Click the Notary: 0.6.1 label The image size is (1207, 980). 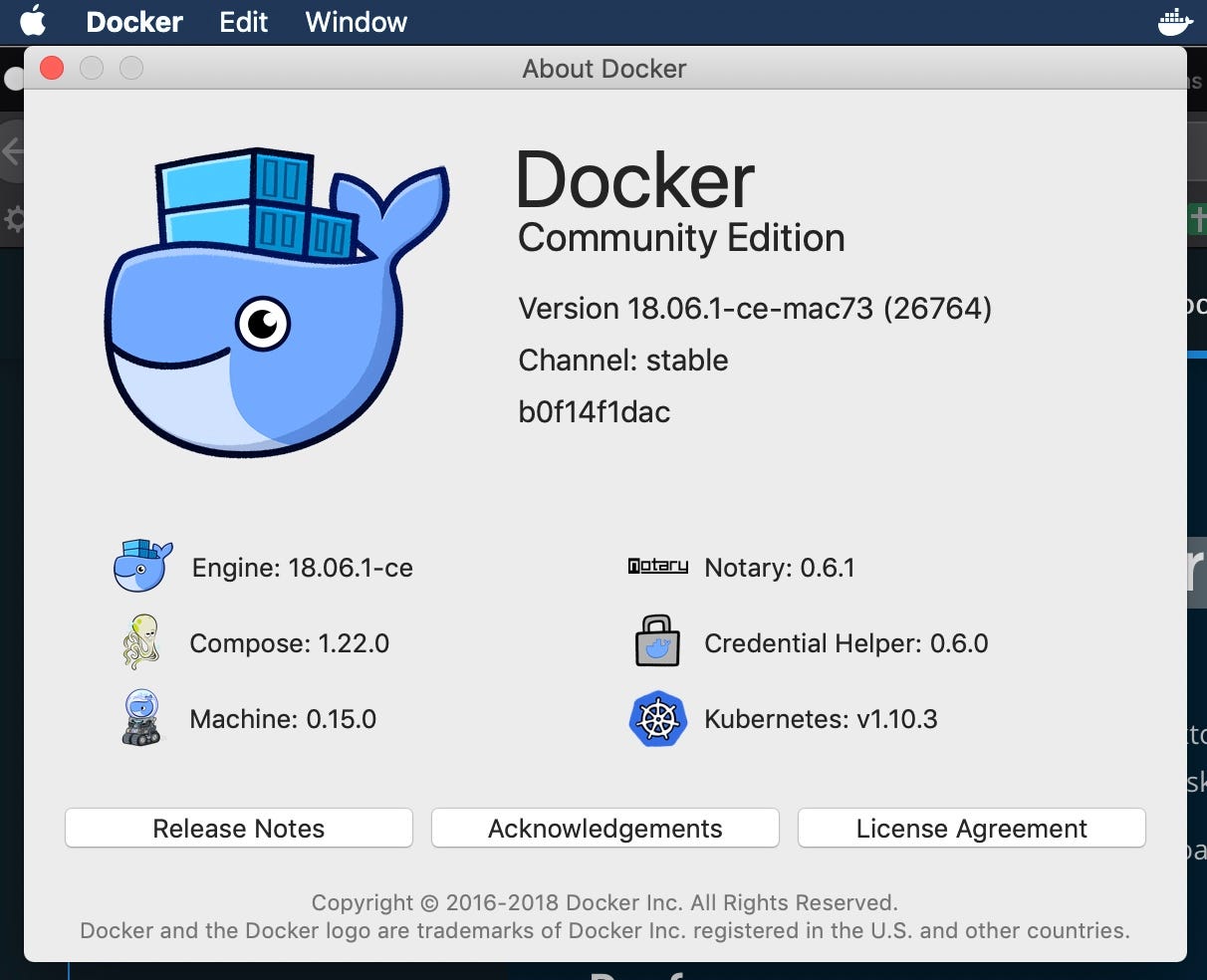click(780, 568)
